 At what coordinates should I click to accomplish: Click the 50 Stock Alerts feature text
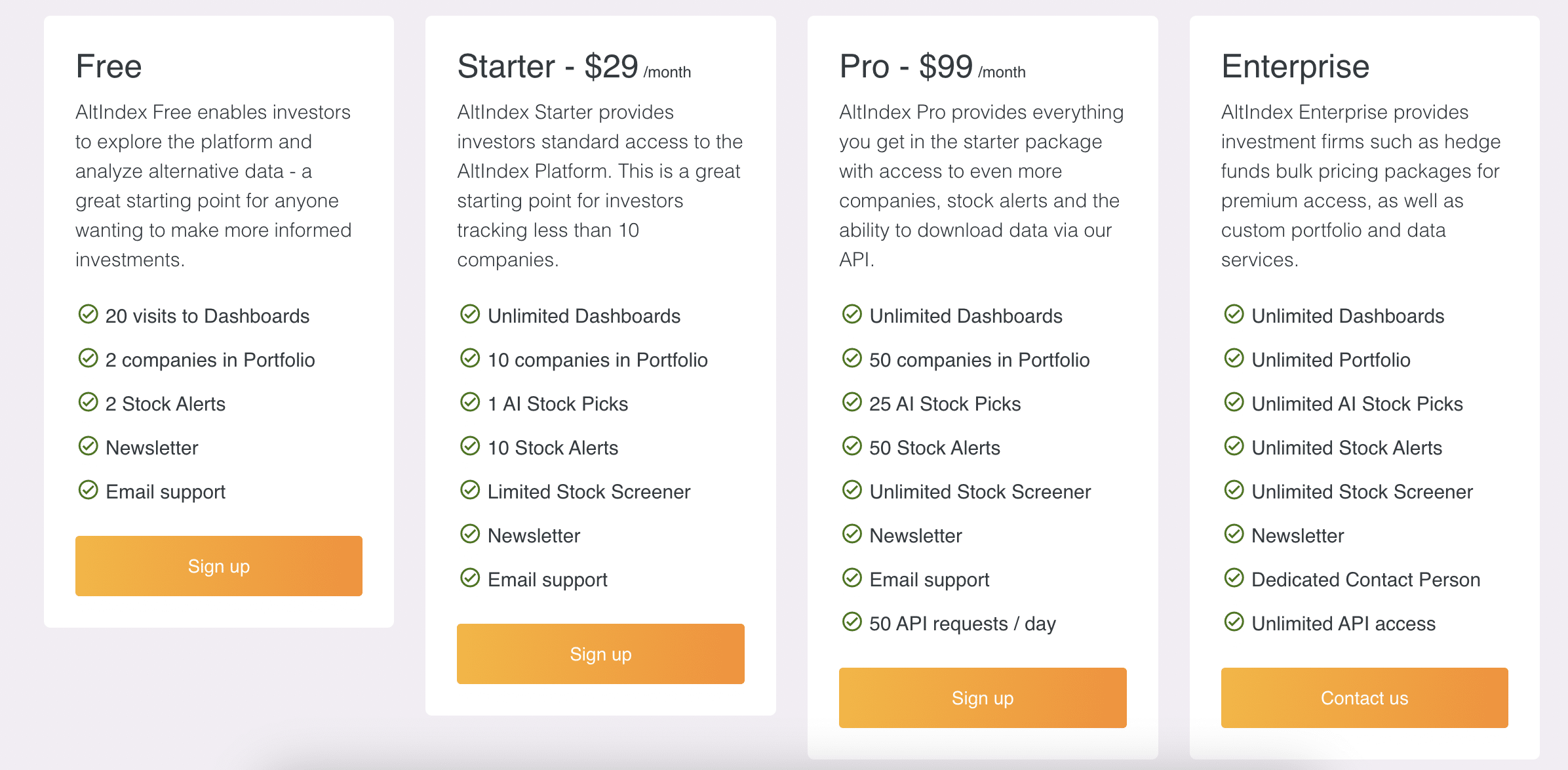point(935,448)
